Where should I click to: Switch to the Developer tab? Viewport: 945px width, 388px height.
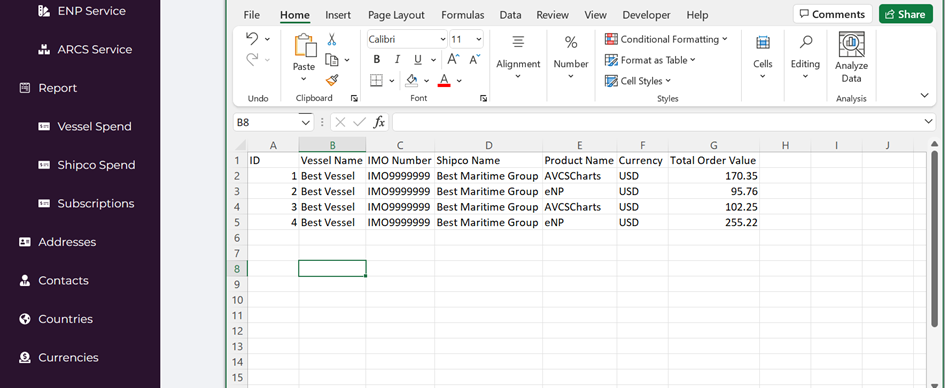pos(647,16)
